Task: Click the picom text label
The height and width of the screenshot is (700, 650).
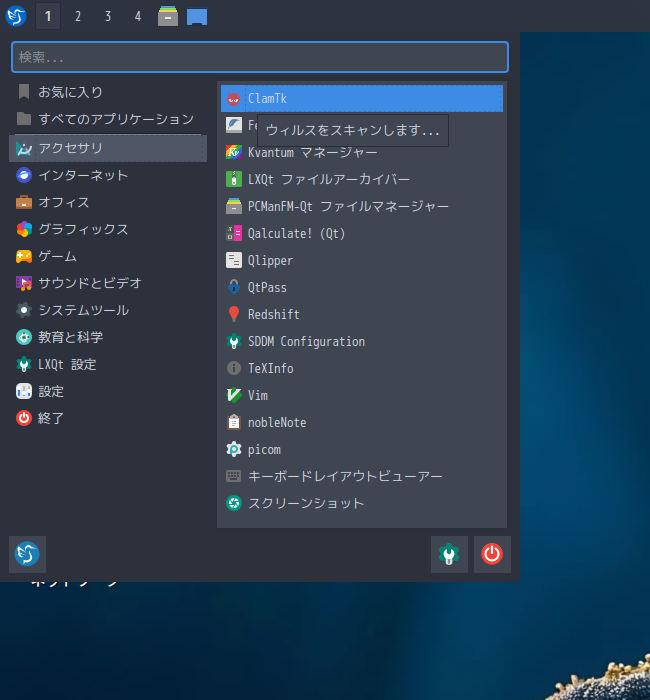Action: [264, 450]
